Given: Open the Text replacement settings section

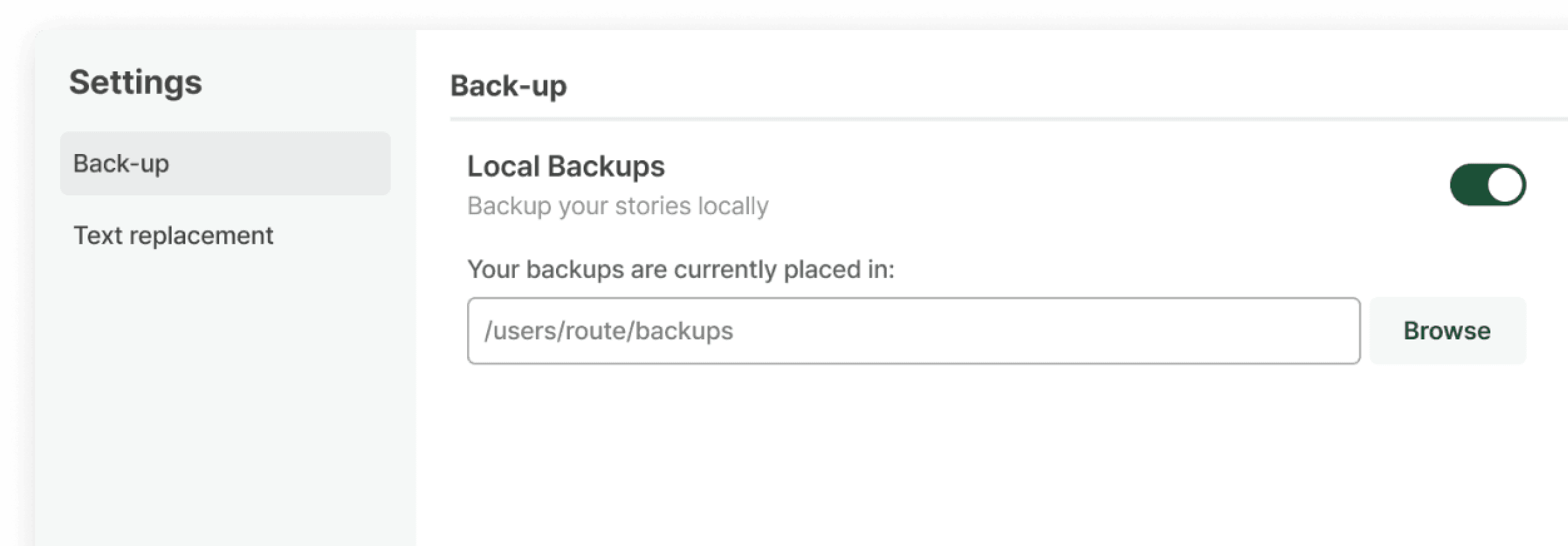Looking at the screenshot, I should click(x=173, y=235).
